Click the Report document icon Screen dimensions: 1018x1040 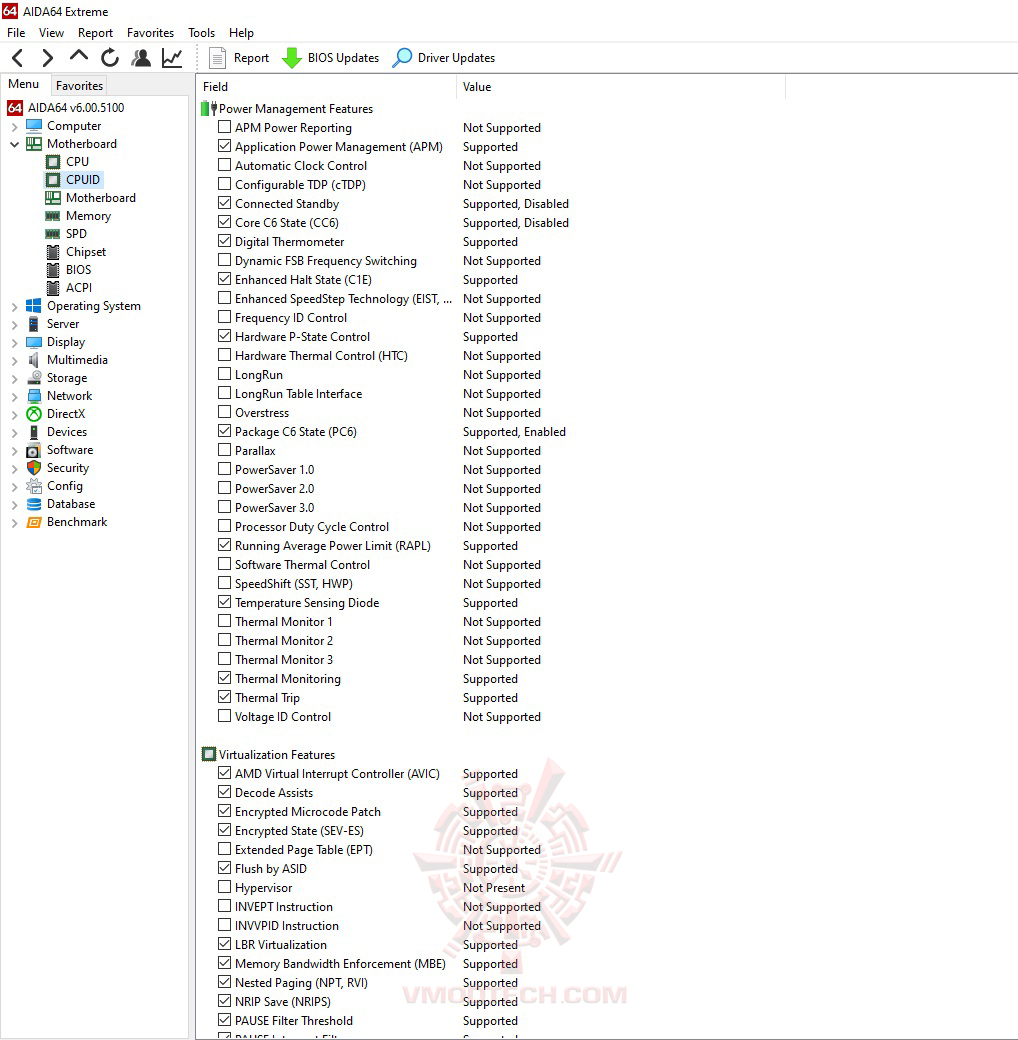[217, 58]
